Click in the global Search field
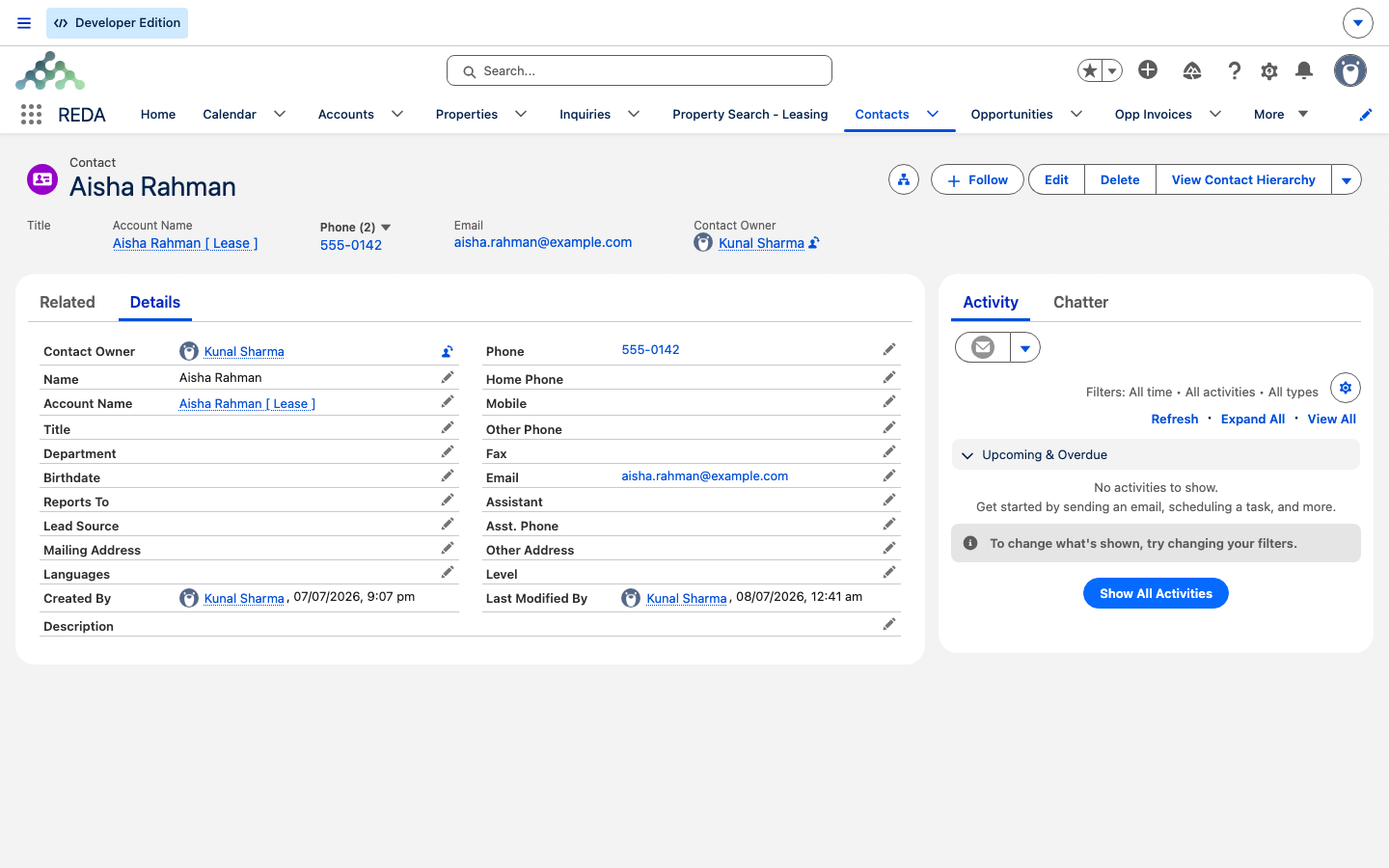The width and height of the screenshot is (1389, 868). click(x=640, y=70)
